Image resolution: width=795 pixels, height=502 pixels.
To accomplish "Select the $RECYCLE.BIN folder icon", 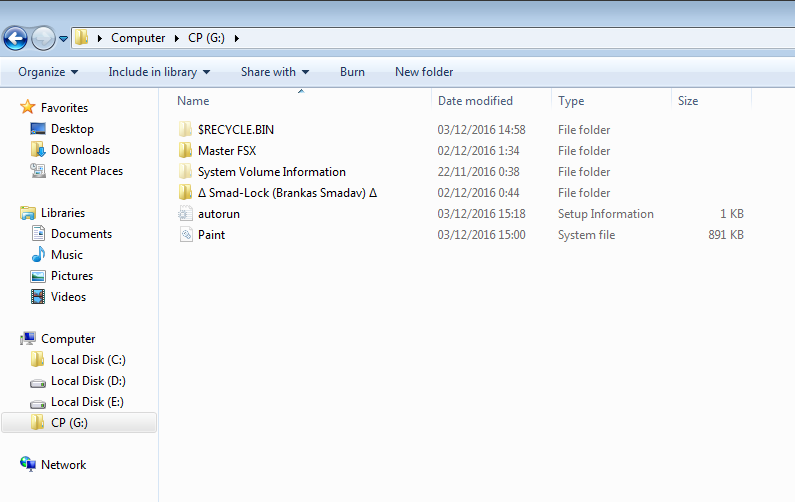I will point(185,130).
